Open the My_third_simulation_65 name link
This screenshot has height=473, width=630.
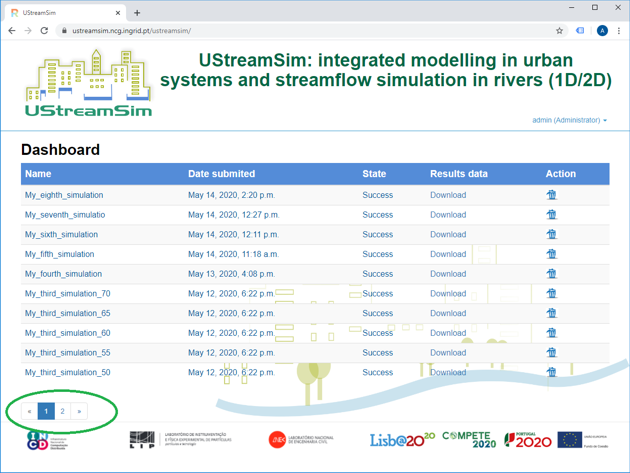click(68, 313)
